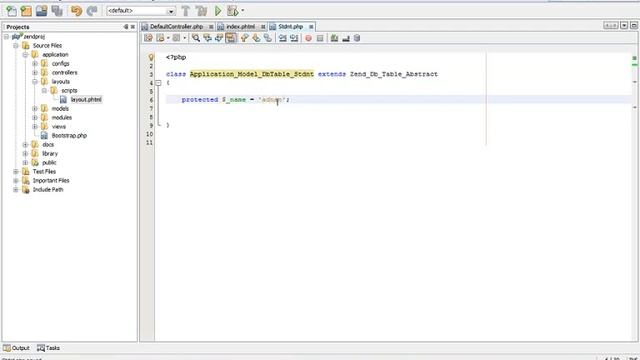Click the Uncomment editor toolbar icon
Screen dimensions: 640x360
(346, 38)
